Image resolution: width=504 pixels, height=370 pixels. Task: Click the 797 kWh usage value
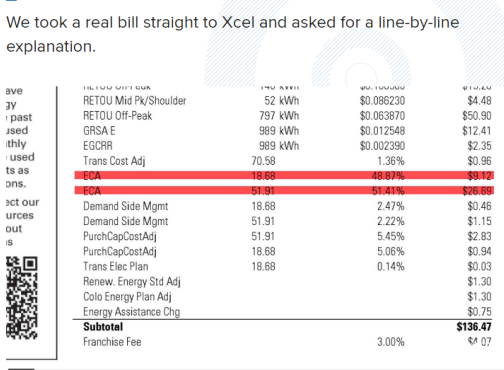coord(279,116)
